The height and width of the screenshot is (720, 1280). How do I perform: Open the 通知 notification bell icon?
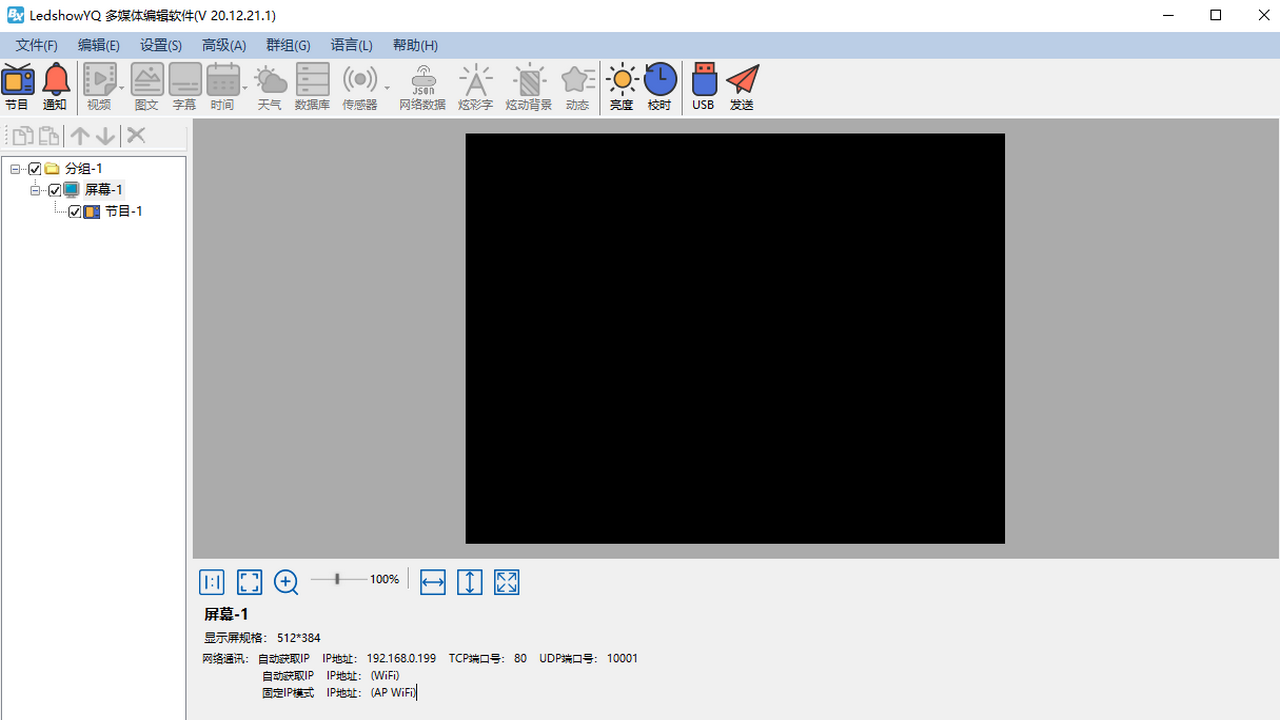(x=55, y=86)
